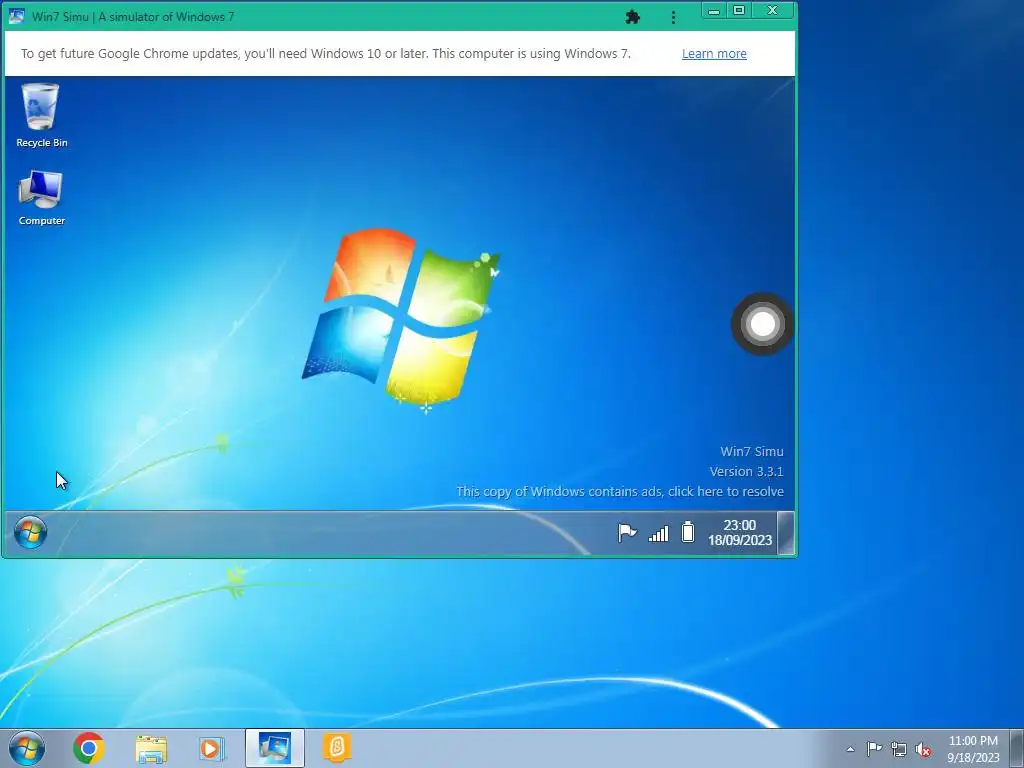Open host clock showing 11:00 PM 9/18/2023
This screenshot has height=768, width=1024.
[973, 749]
